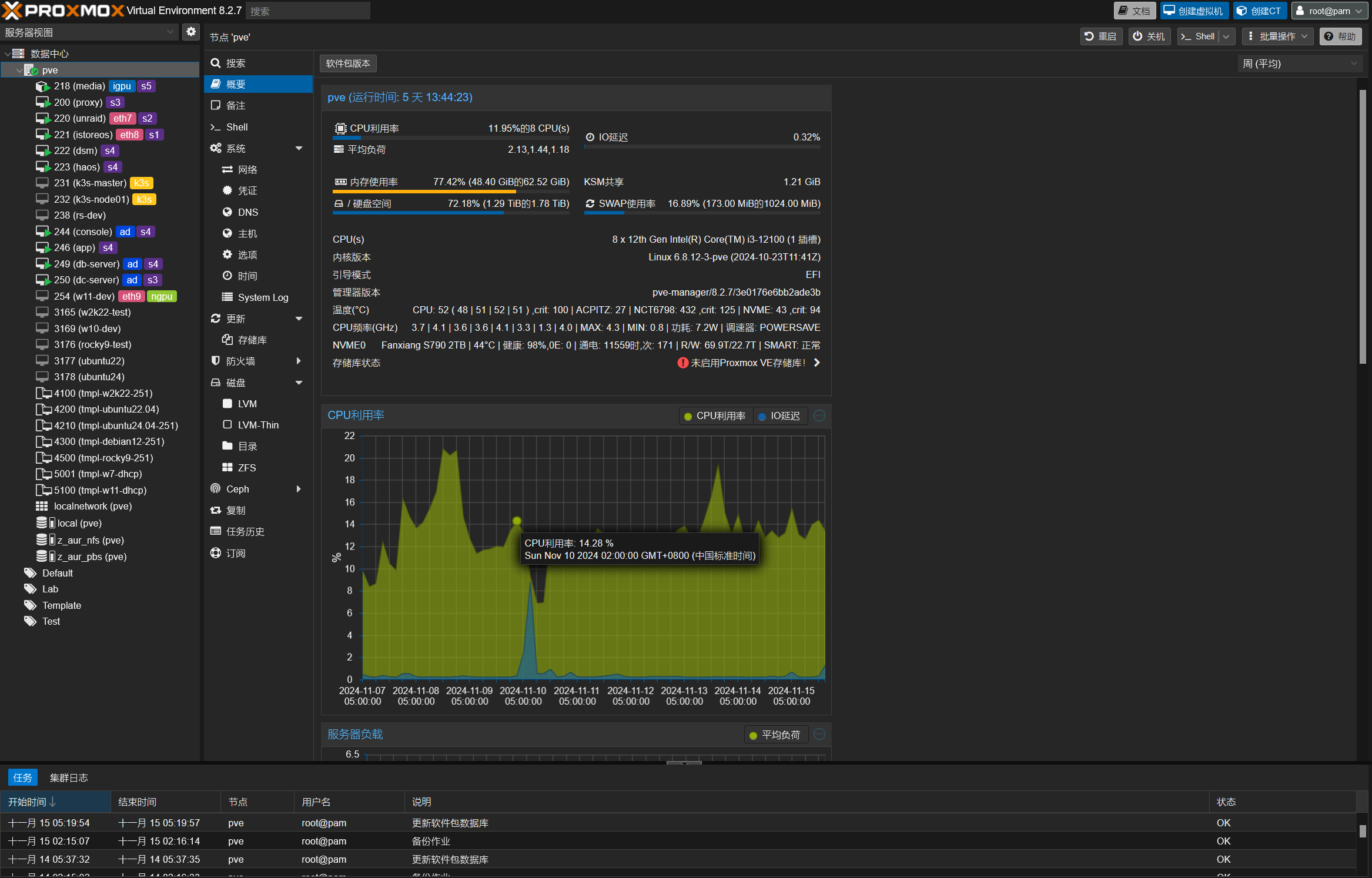Viewport: 1372px width, 878px height.
Task: Collapse the 系统 submenu arrow
Action: tap(299, 148)
